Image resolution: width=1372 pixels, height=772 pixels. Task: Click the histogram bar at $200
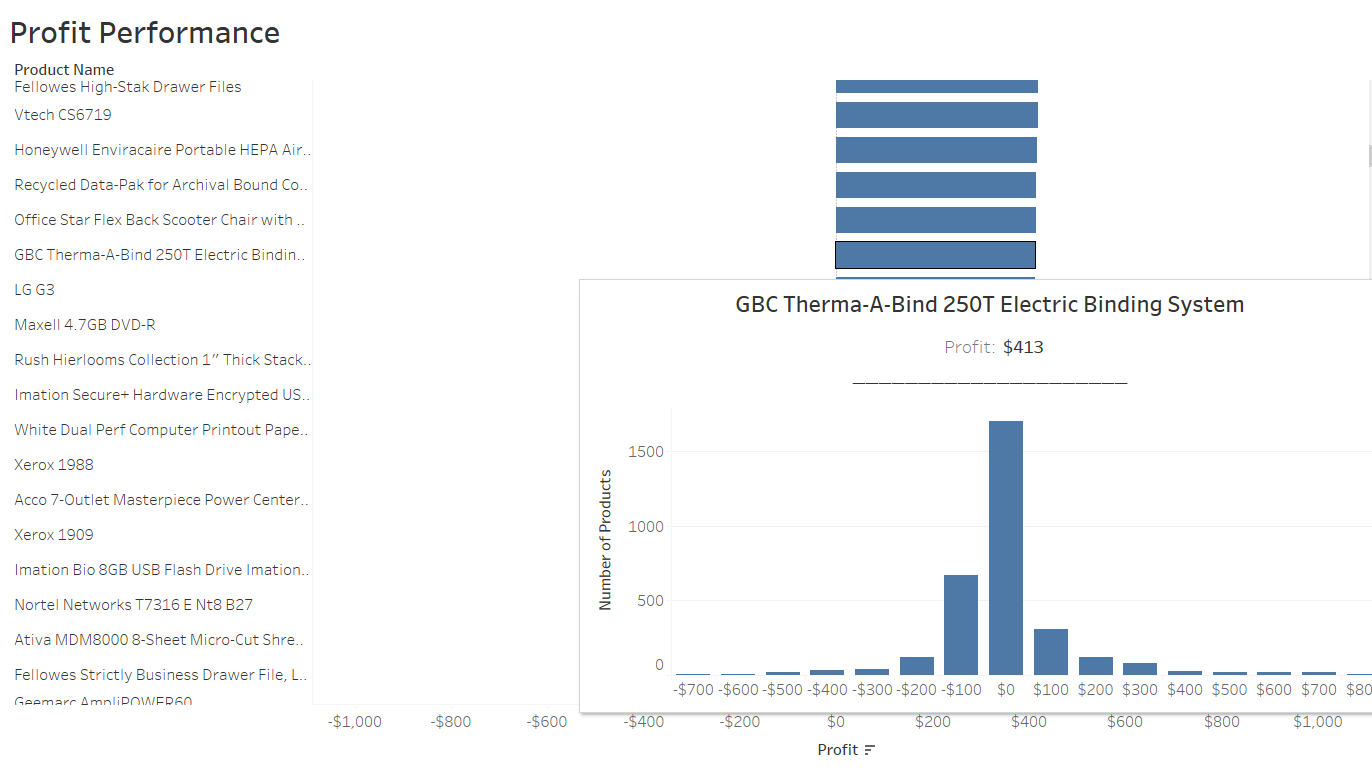point(1096,666)
